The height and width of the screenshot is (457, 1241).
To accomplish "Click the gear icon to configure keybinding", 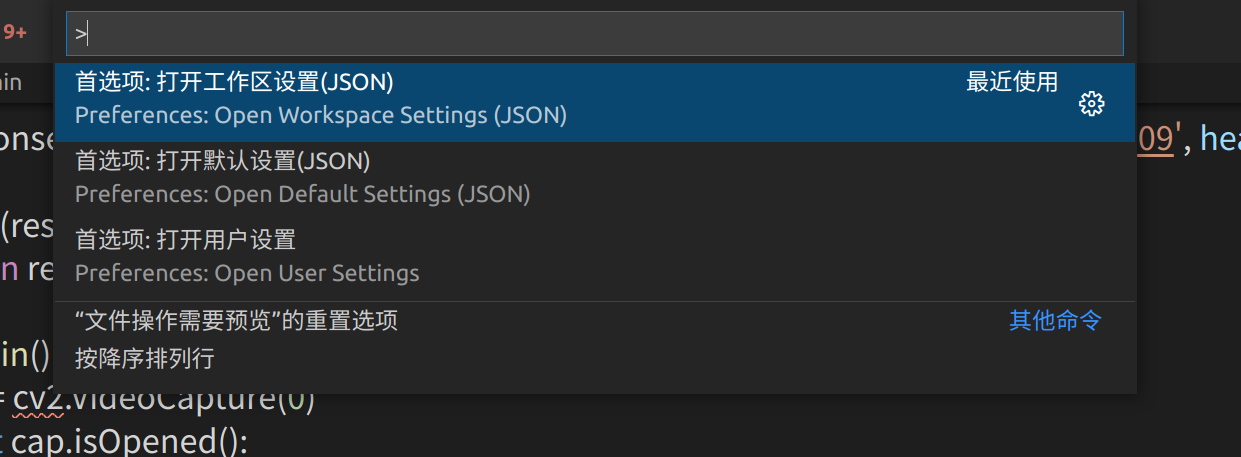I will coord(1092,103).
